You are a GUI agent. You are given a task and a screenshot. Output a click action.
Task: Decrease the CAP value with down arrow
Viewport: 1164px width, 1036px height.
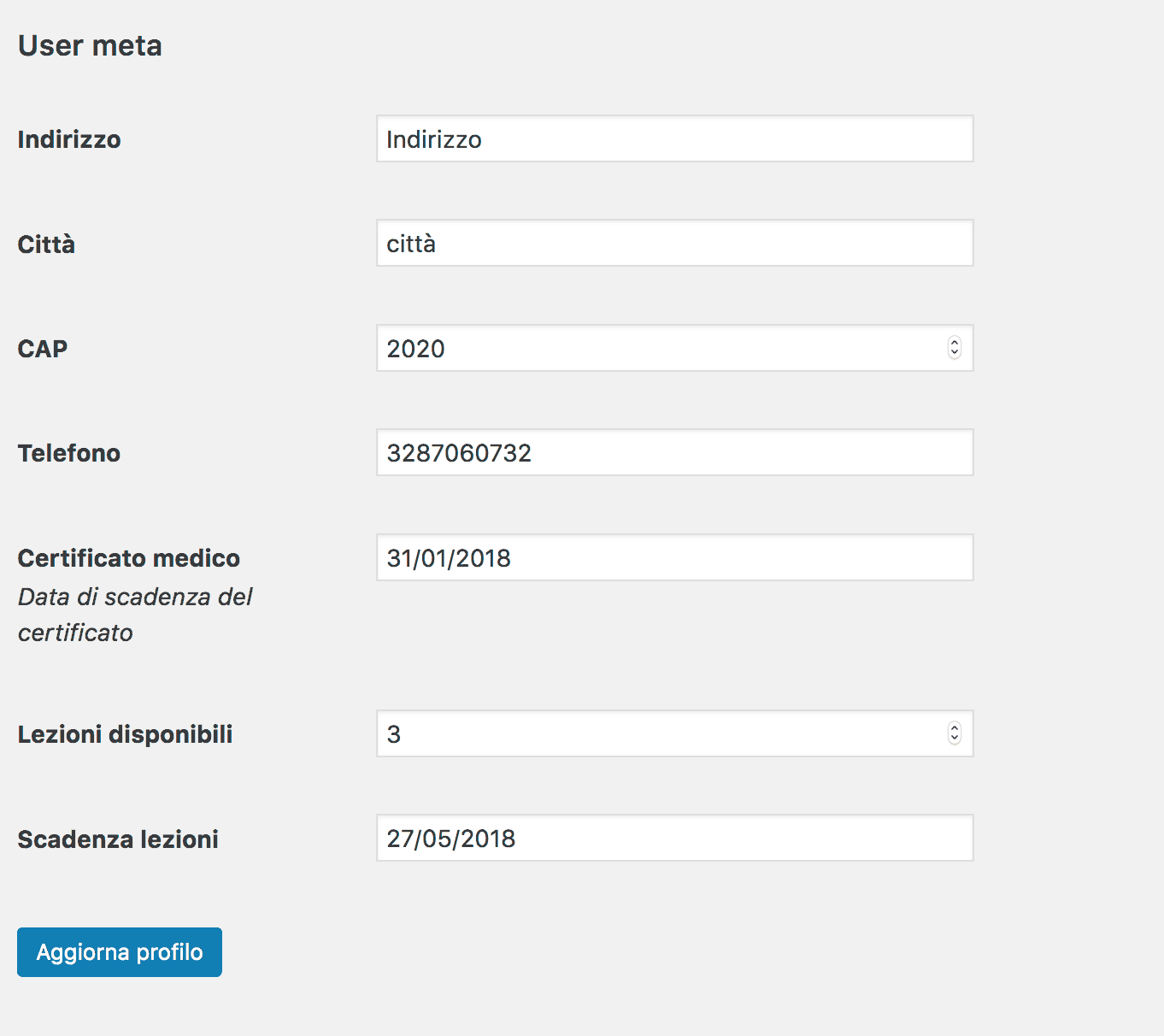tap(955, 353)
